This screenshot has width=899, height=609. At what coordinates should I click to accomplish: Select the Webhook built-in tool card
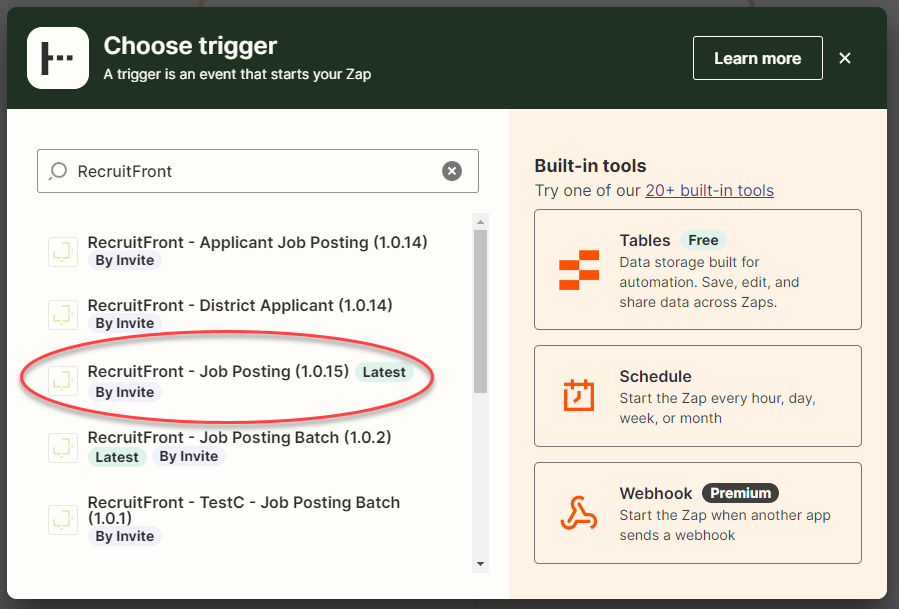[698, 513]
